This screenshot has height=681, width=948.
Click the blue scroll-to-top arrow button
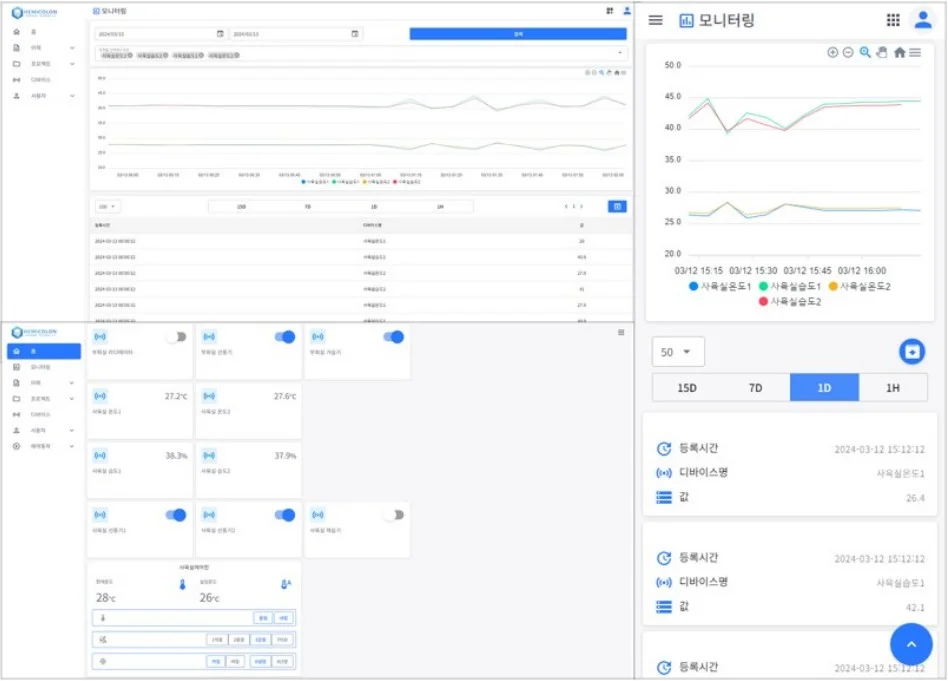(x=911, y=644)
